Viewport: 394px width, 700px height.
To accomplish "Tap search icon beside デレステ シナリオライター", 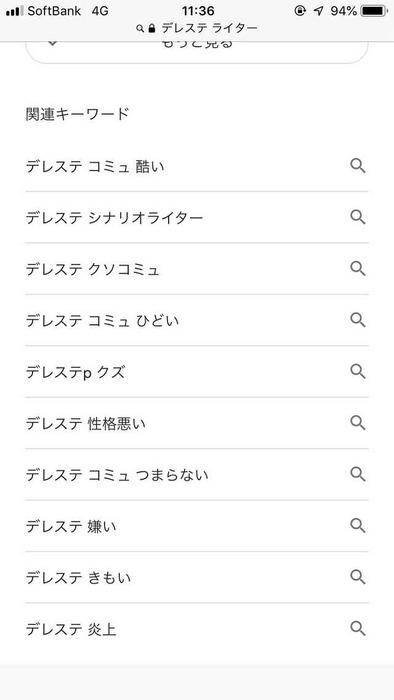I will (357, 217).
